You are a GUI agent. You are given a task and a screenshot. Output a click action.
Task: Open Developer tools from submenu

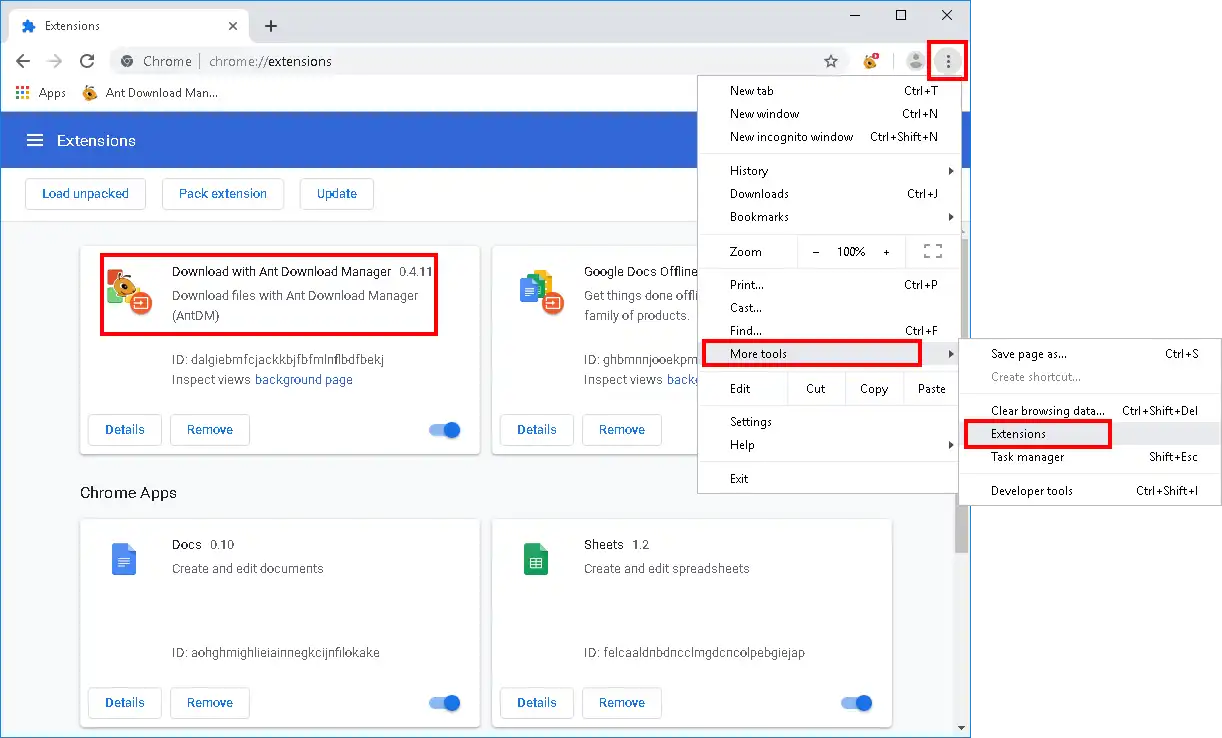(1090, 491)
